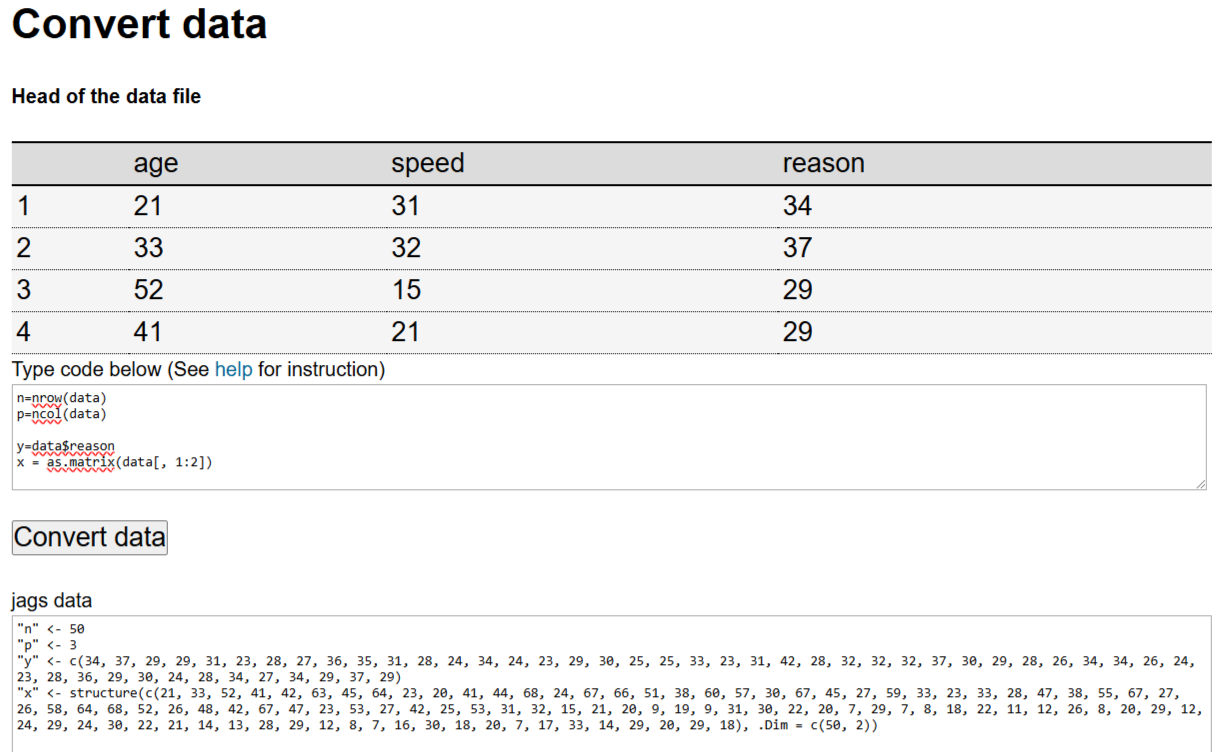The width and height of the screenshot is (1222, 752).
Task: Open the help link for instructions
Action: tap(233, 369)
